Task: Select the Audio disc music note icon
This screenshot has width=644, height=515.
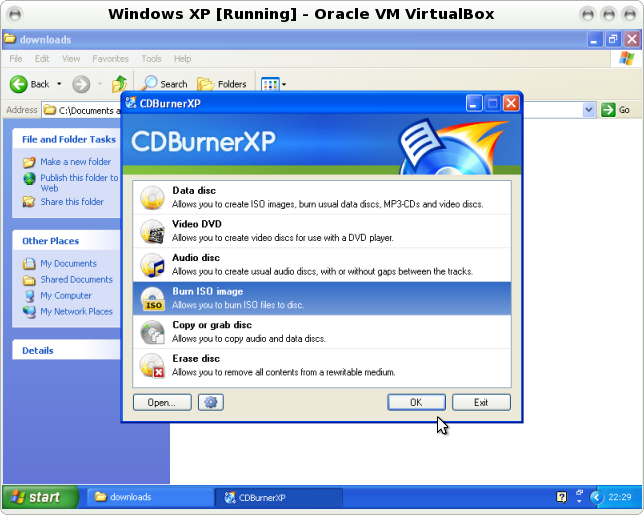Action: (x=152, y=265)
